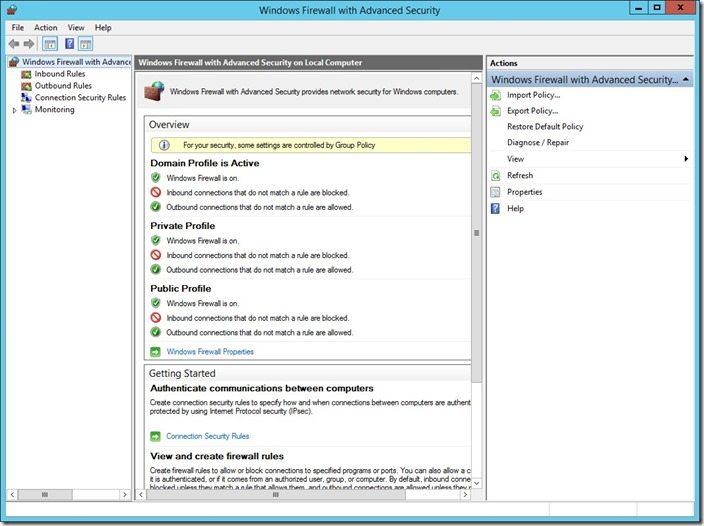Select Outbound Rules in the tree
The height and width of the screenshot is (526, 704).
click(x=63, y=86)
